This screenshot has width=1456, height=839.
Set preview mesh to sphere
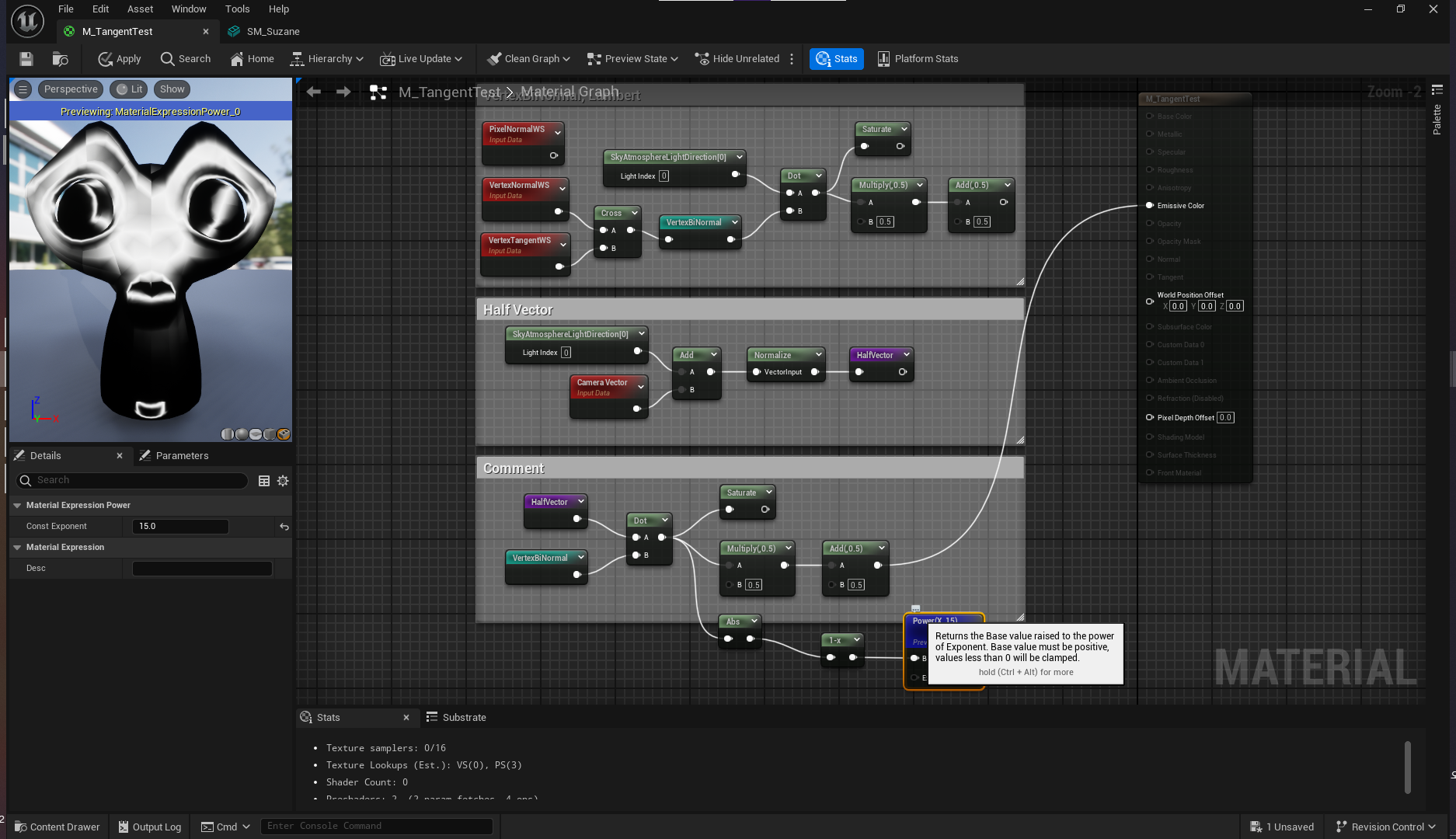click(242, 434)
